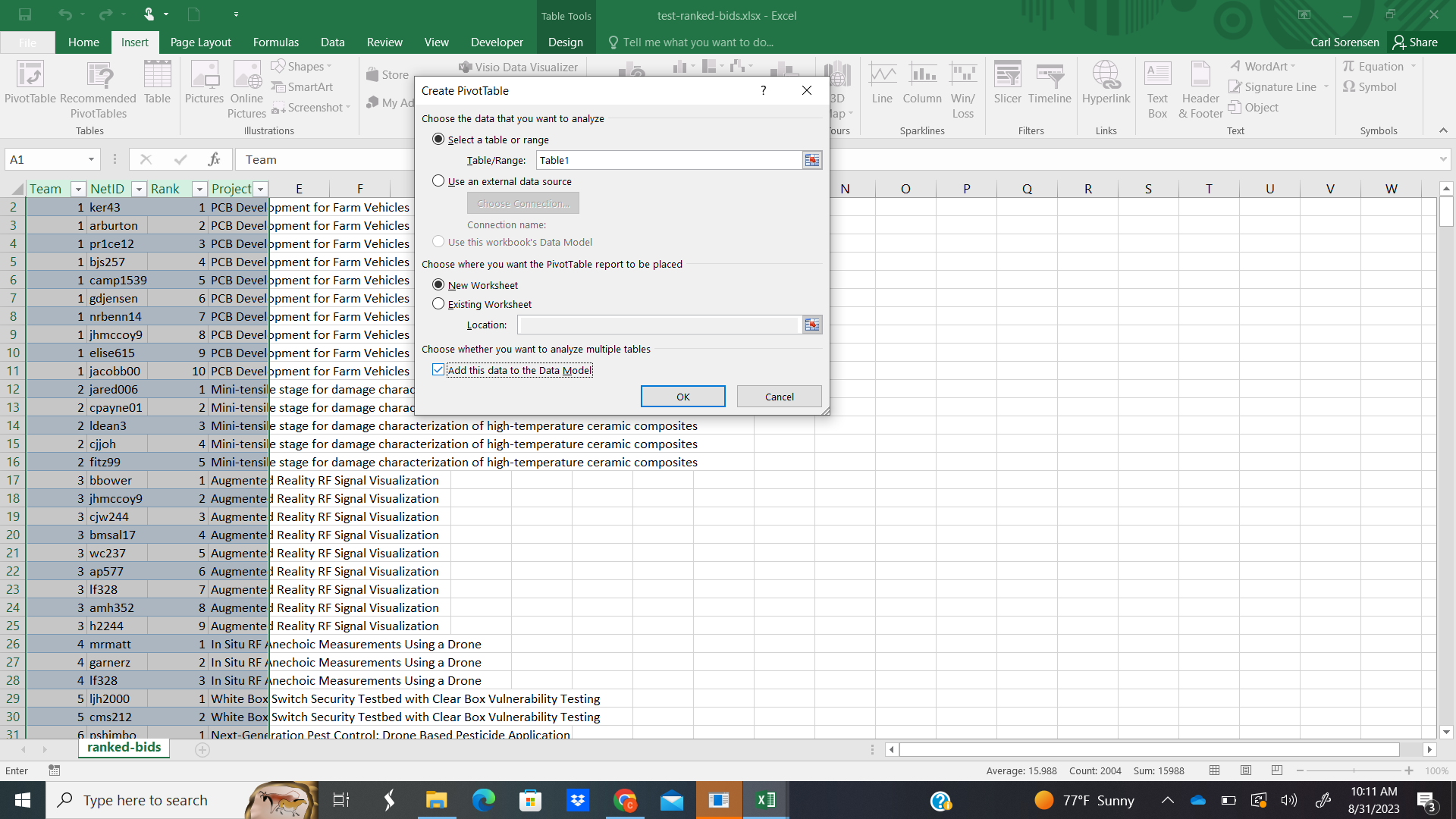Expand the Name Box dropdown
This screenshot has width=1456, height=819.
[91, 159]
